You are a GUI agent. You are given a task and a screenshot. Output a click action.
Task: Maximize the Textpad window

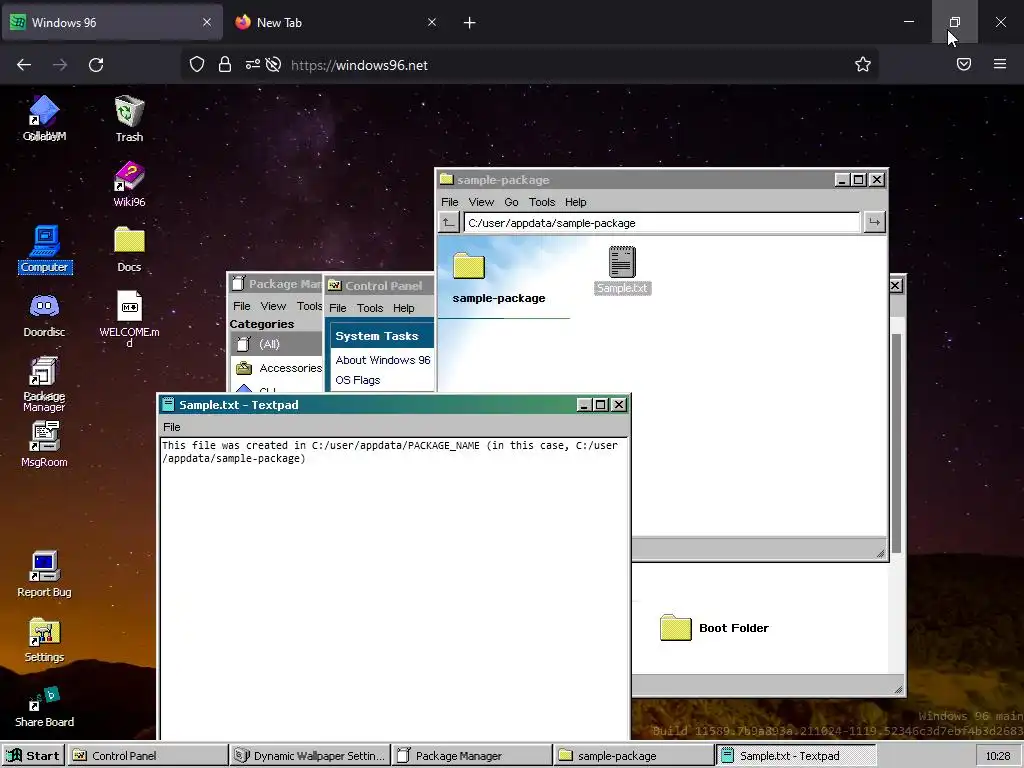point(601,405)
